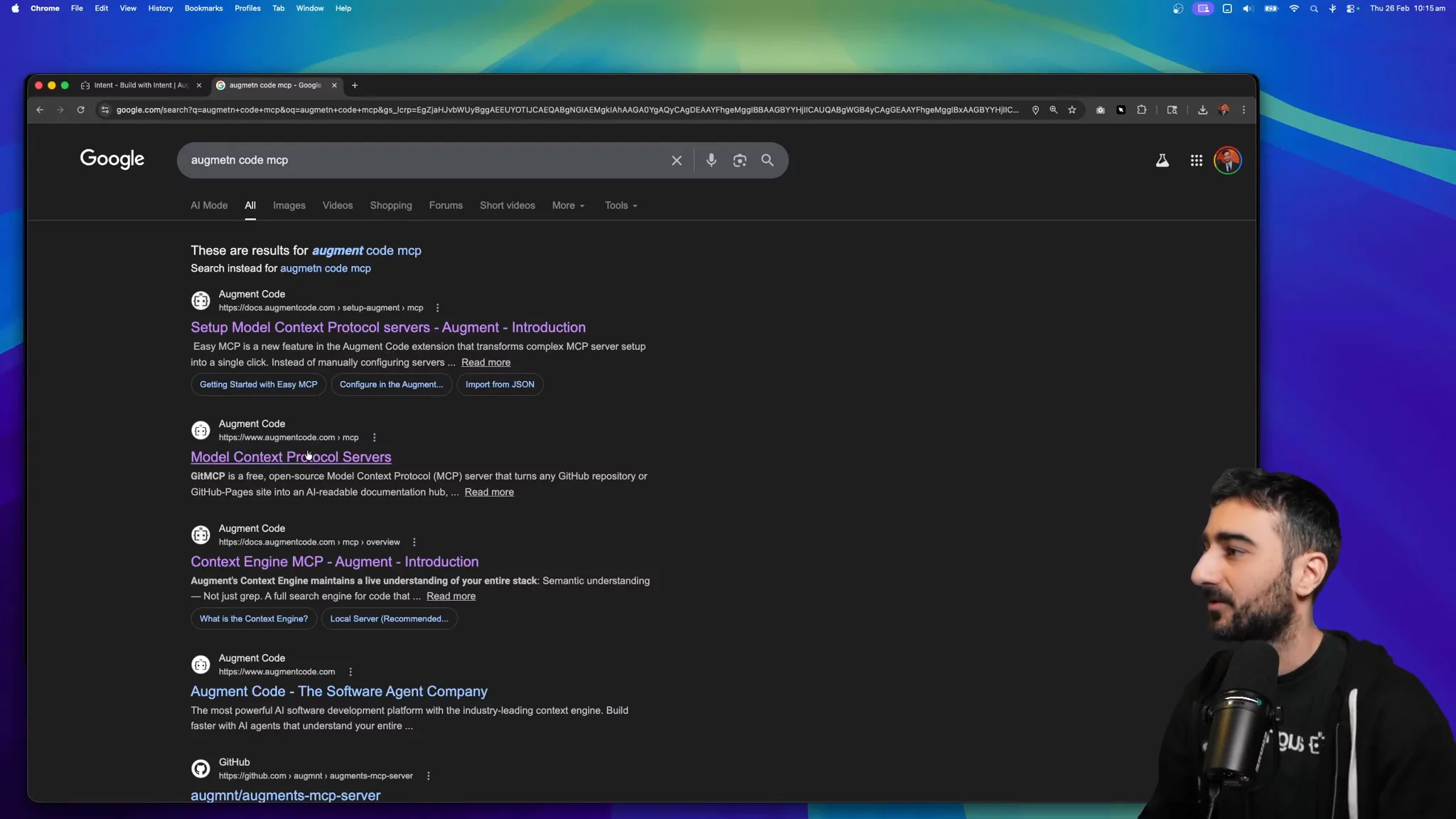Expand the Tools dropdown
1456x819 pixels.
point(621,205)
